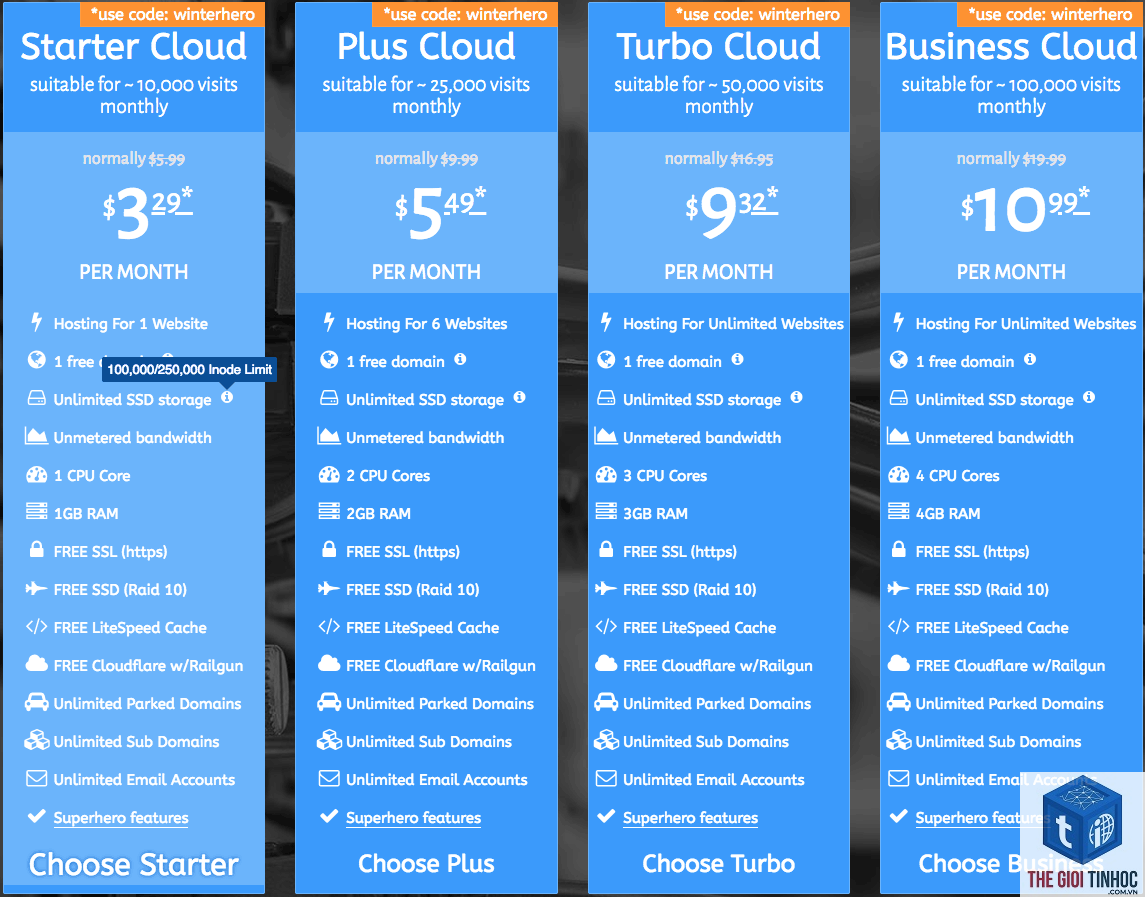Viewport: 1145px width, 897px height.
Task: Click cubes icon beside Plus Unlimited Sub Domains
Action: pos(329,740)
